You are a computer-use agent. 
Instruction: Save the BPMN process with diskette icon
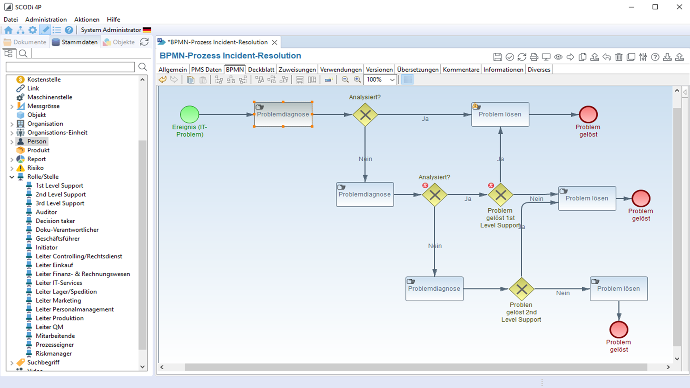click(x=497, y=57)
